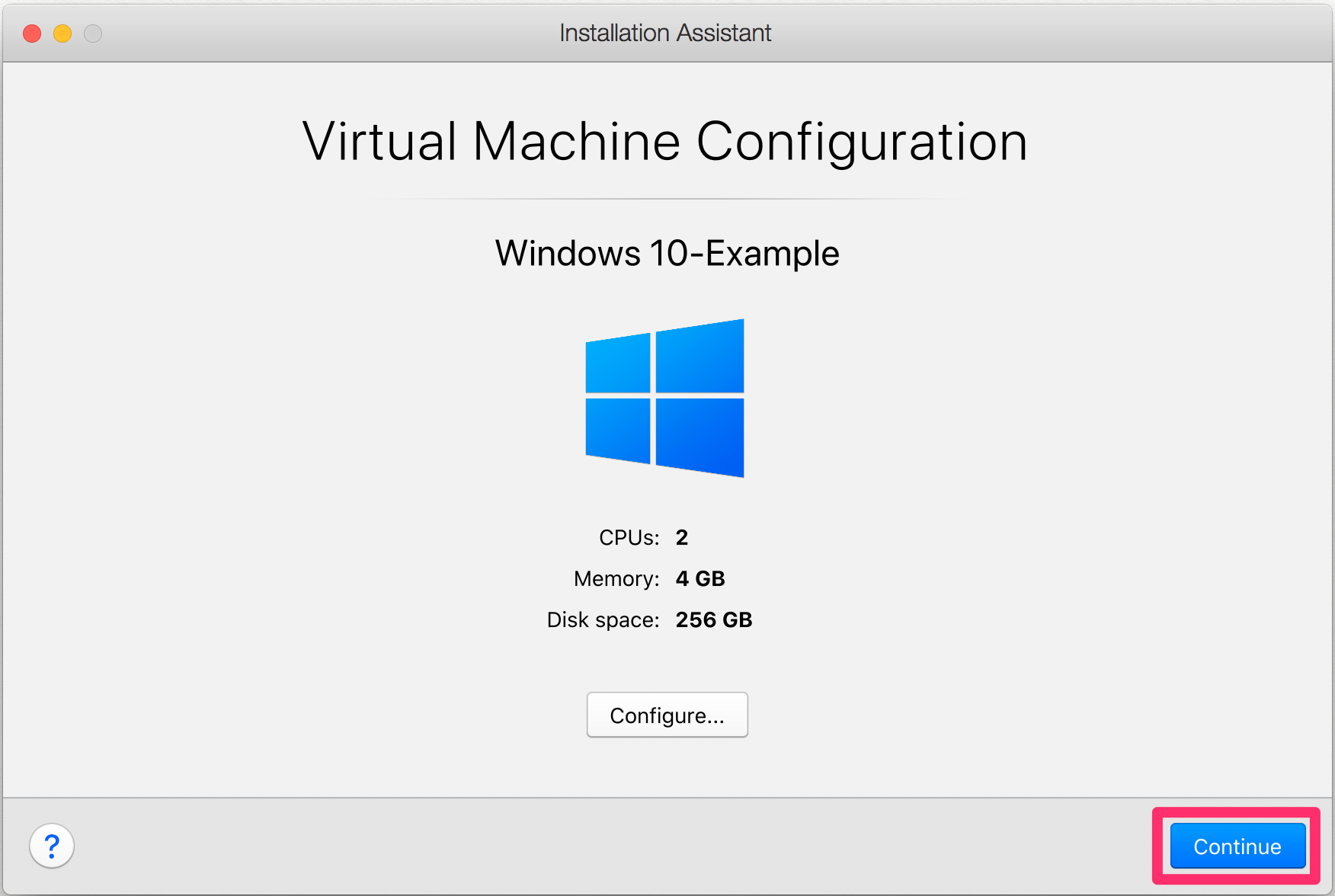The image size is (1335, 896).
Task: Close the Installation Assistant window
Action: click(32, 34)
